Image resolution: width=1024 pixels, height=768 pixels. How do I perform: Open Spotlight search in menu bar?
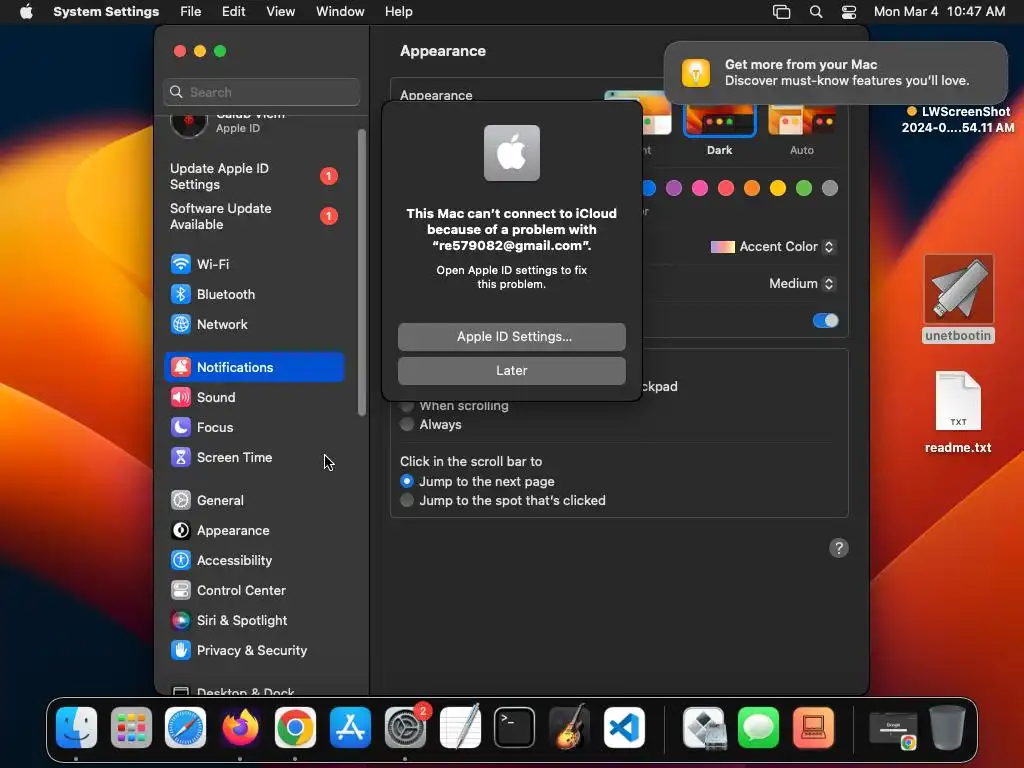(x=816, y=12)
